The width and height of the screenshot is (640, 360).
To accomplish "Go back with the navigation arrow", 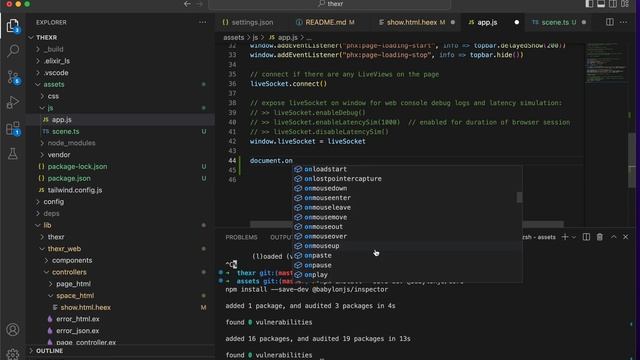I will tap(187, 4).
